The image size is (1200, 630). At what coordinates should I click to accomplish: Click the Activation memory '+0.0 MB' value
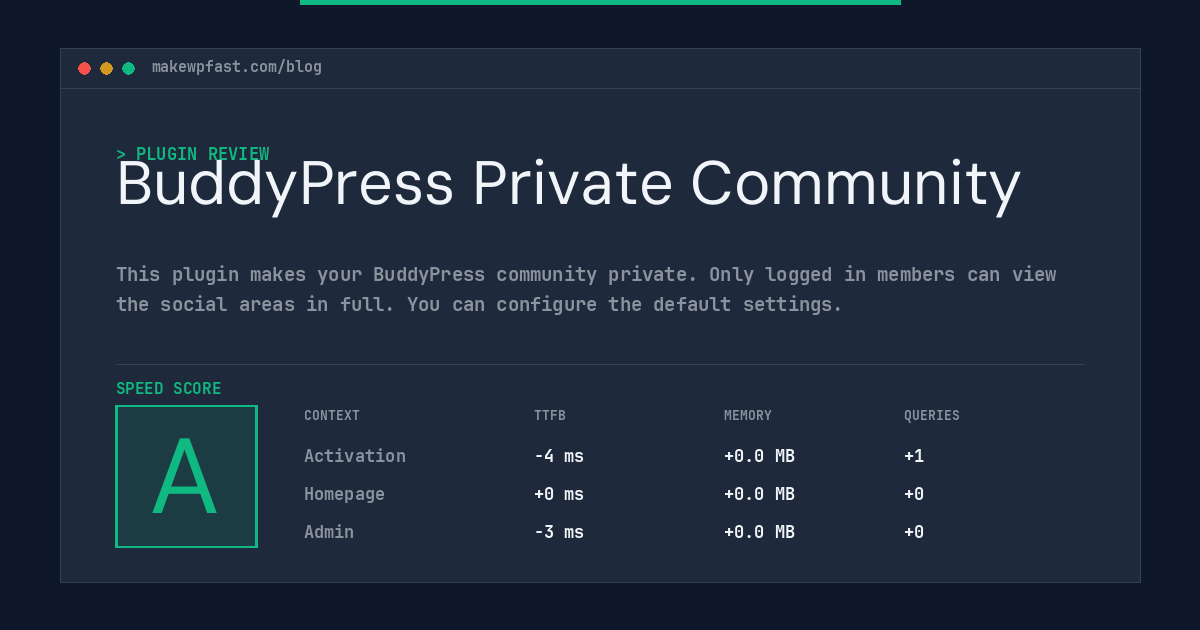click(x=759, y=456)
